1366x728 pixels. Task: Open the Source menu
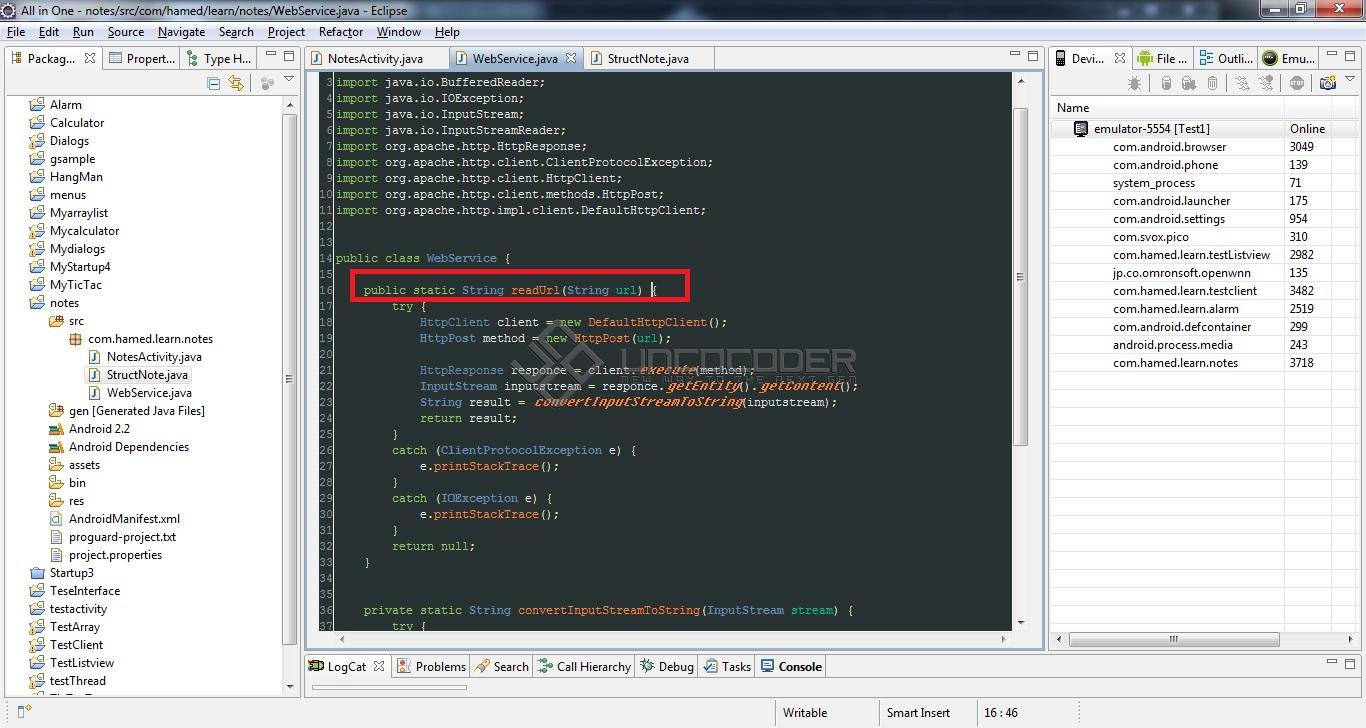tap(126, 32)
